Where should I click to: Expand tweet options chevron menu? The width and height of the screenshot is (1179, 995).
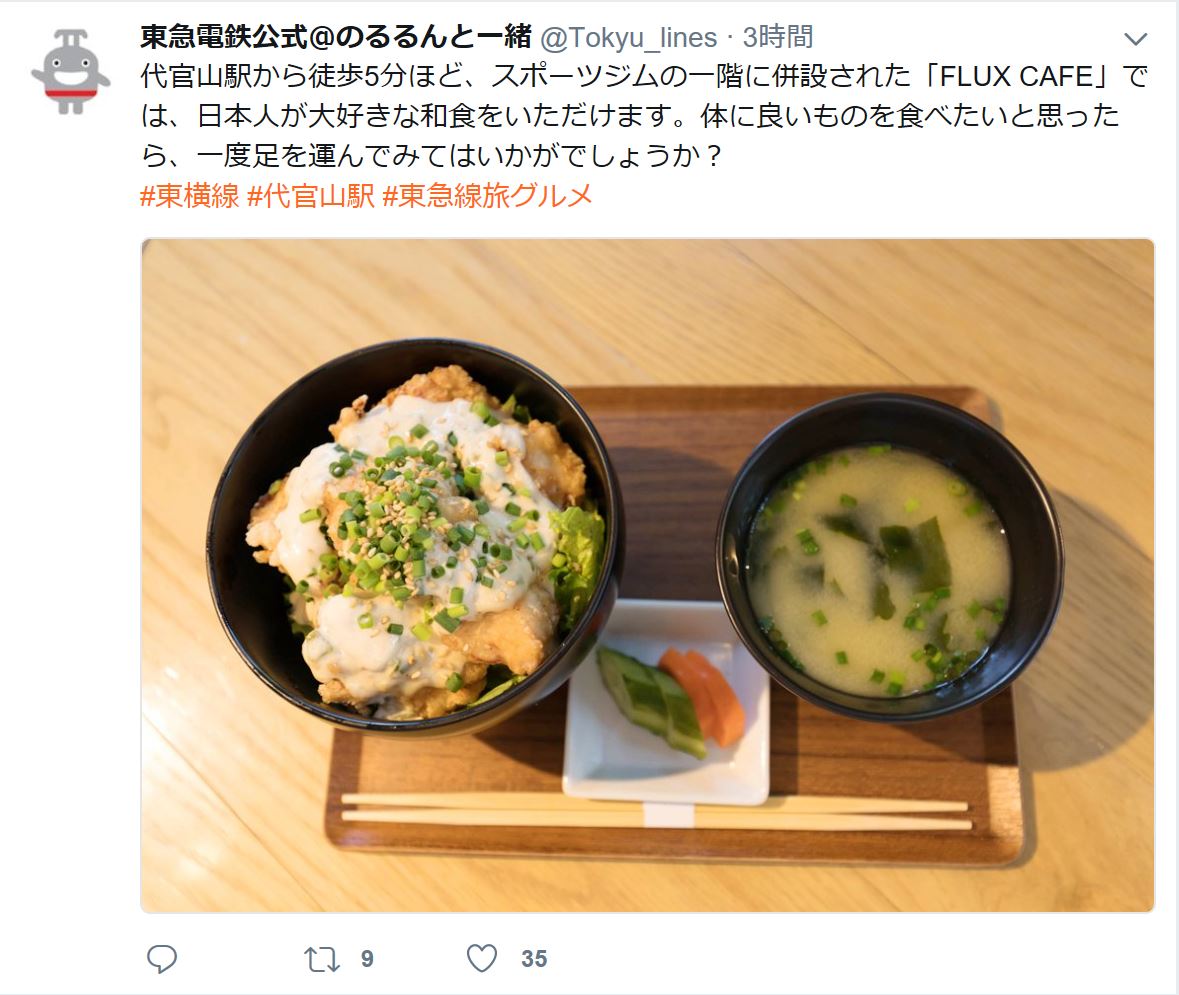[x=1135, y=38]
